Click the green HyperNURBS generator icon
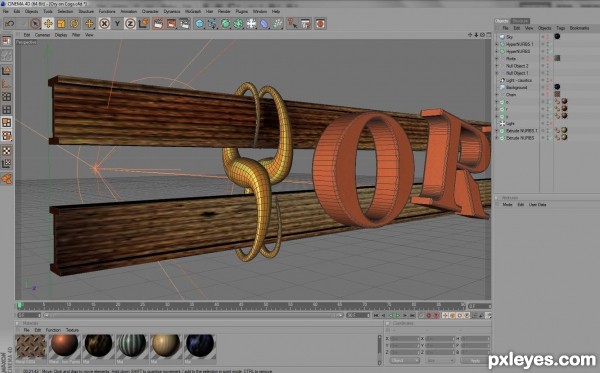Viewport: 600px width, 373px height. [225, 24]
